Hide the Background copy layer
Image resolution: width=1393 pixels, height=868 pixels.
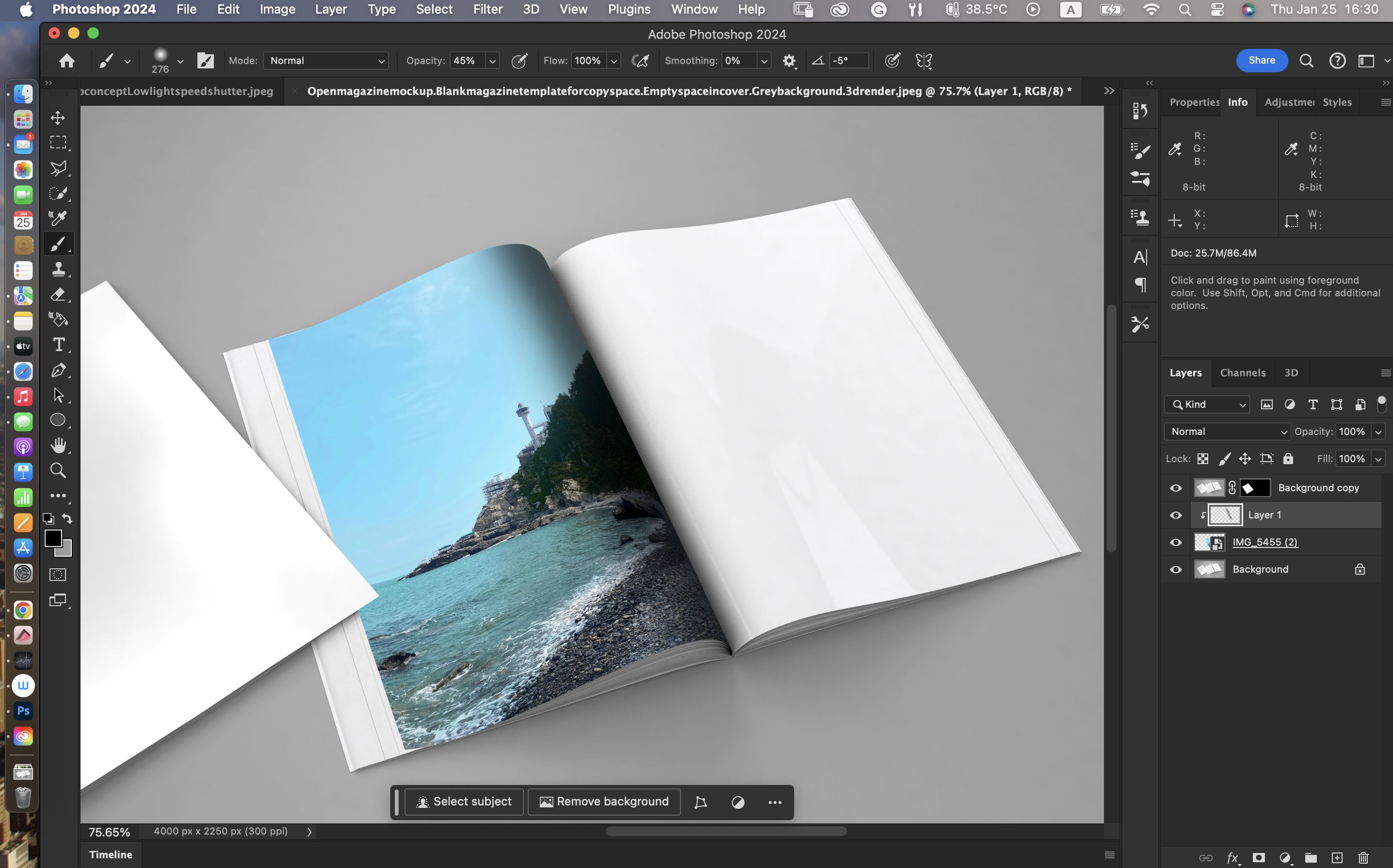click(1175, 488)
